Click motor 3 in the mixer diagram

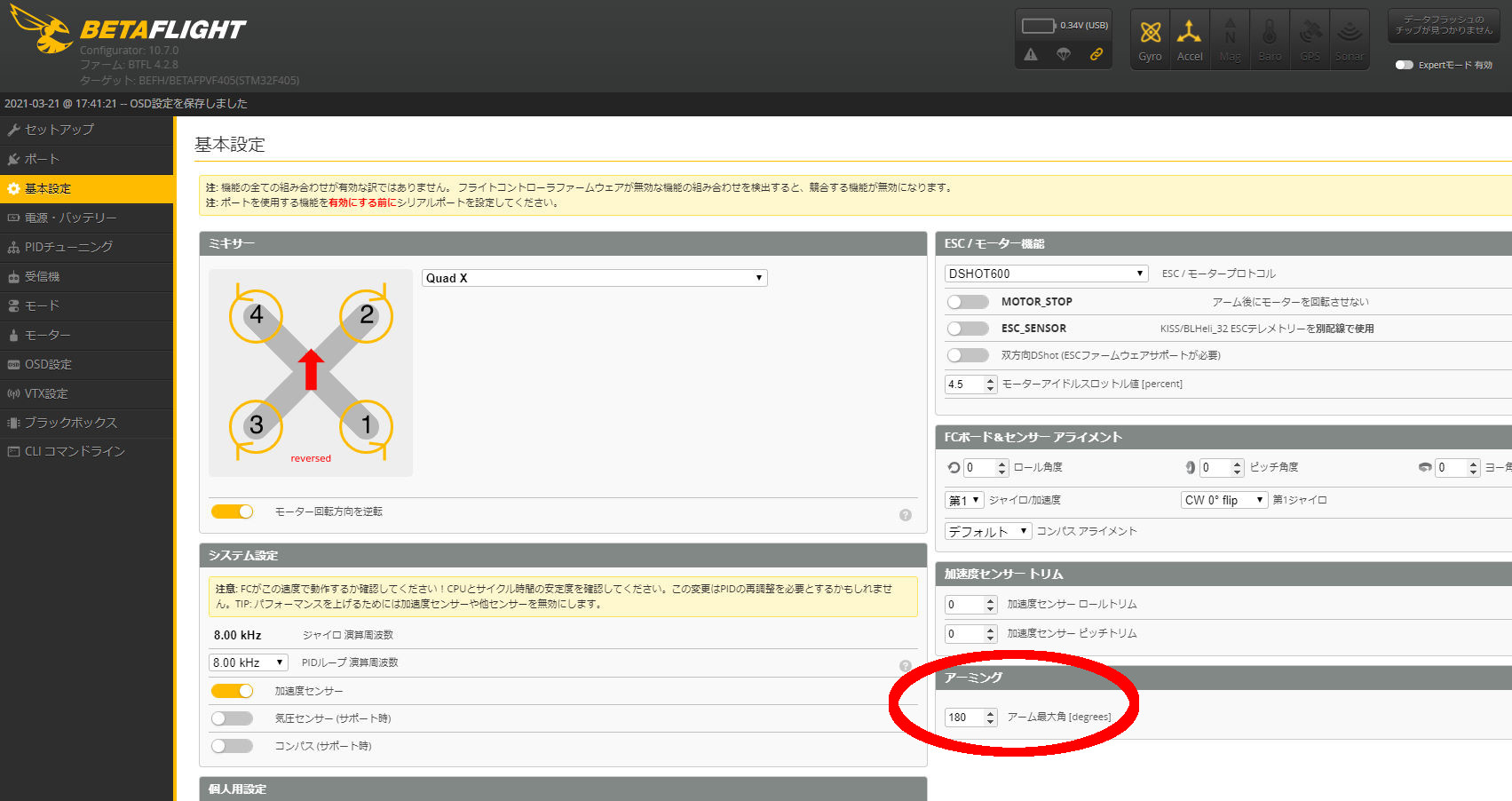(x=257, y=425)
